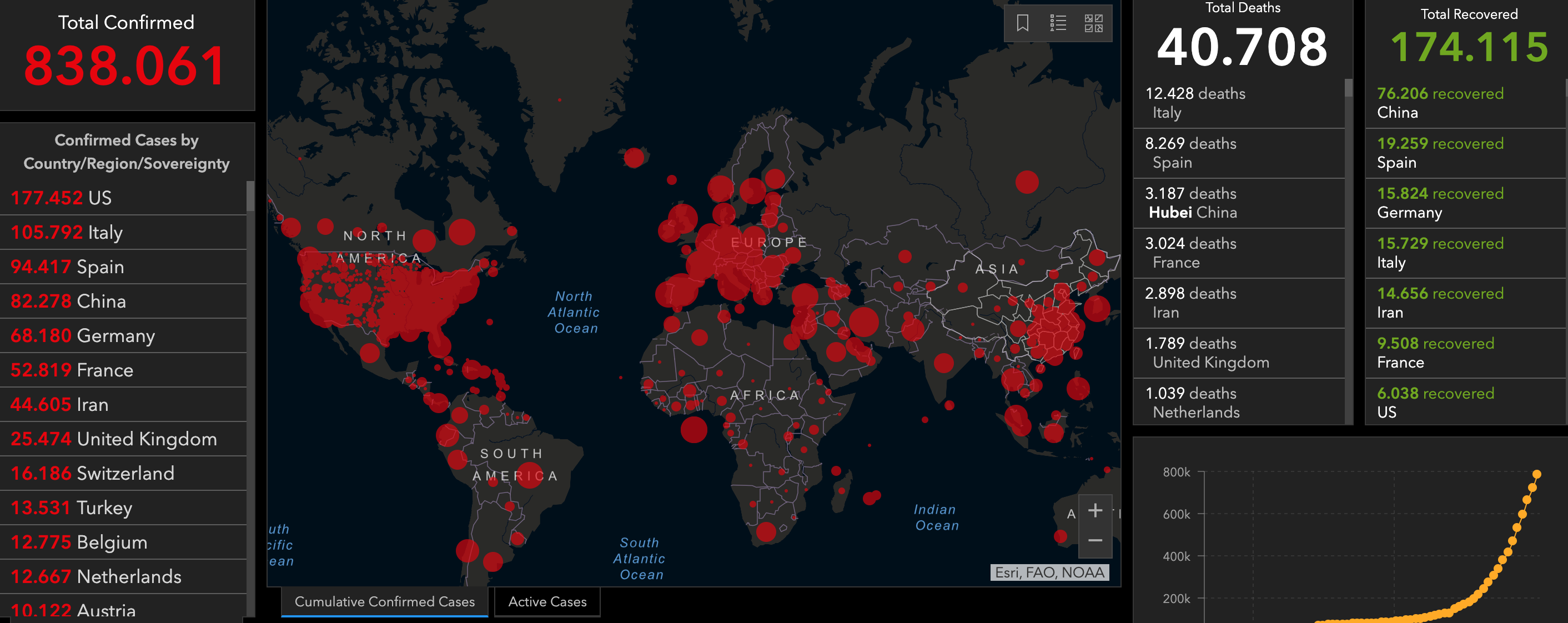Click the deaths list scrollbar thumb

[1348, 88]
